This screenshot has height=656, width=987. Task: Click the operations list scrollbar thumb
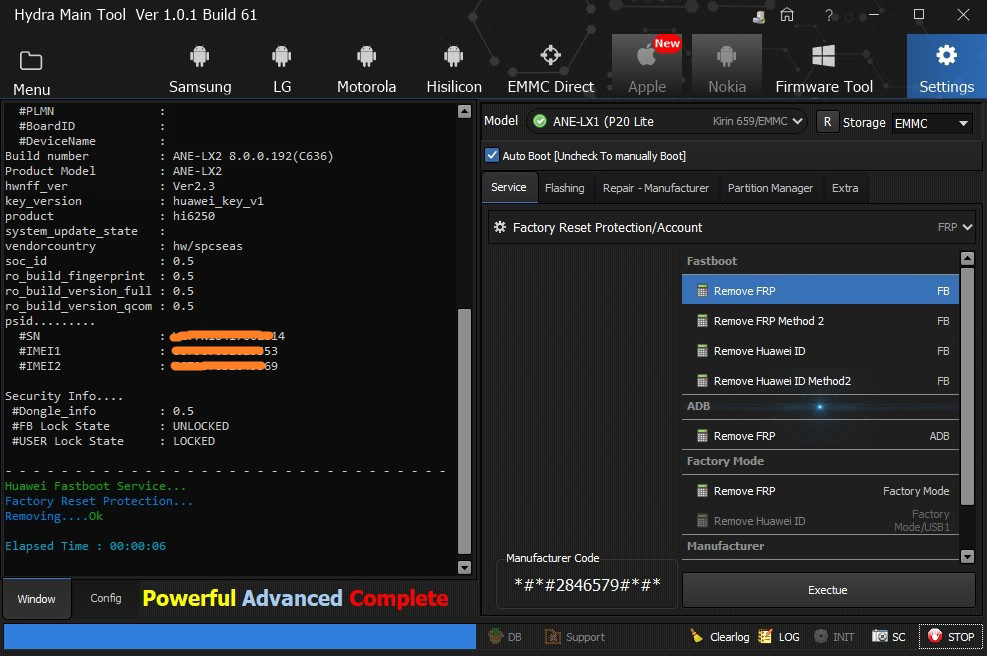(x=967, y=386)
